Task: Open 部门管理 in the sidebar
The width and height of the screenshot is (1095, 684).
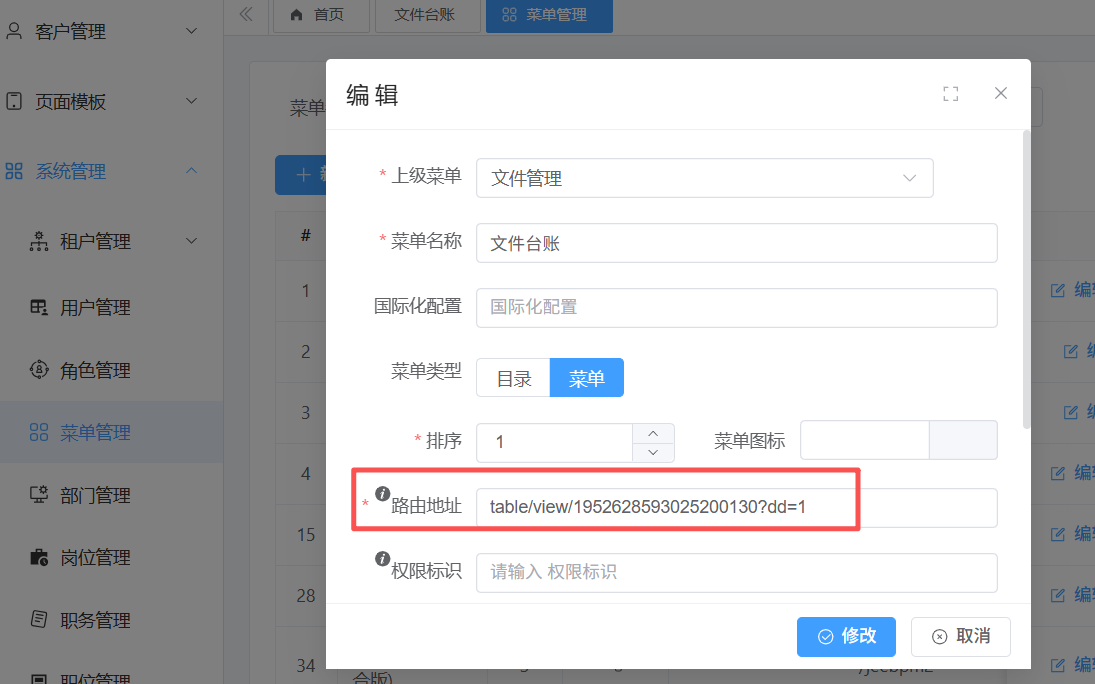Action: pyautogui.click(x=95, y=495)
